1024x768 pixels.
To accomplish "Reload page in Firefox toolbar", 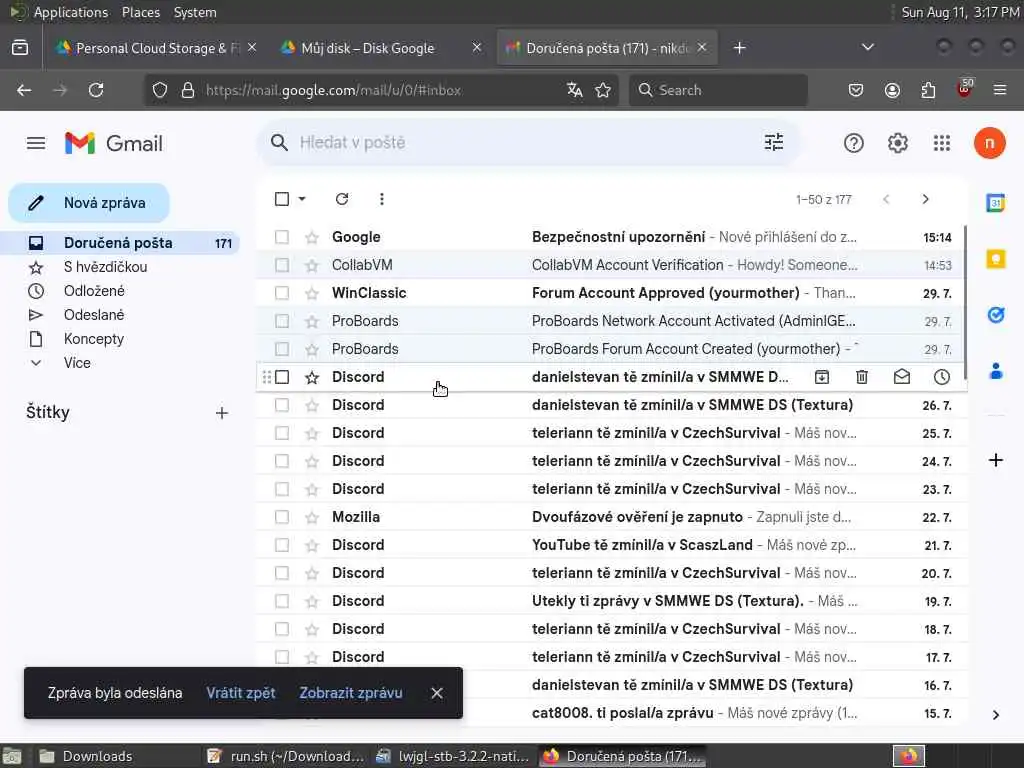I will pyautogui.click(x=96, y=90).
